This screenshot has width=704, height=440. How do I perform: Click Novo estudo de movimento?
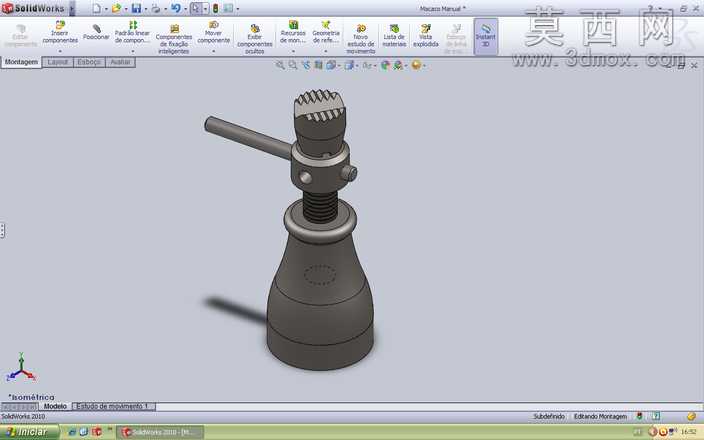361,39
